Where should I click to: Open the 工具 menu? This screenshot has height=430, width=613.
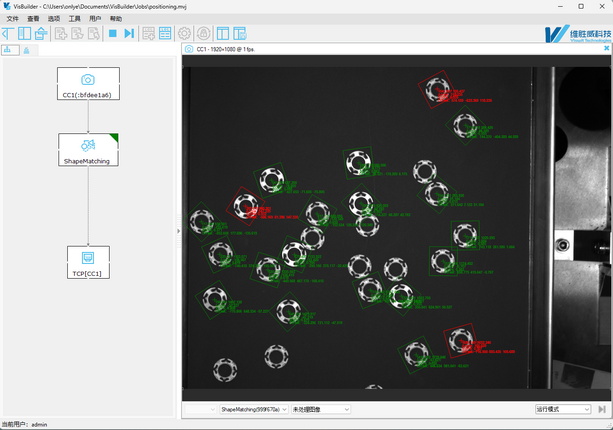coord(74,19)
